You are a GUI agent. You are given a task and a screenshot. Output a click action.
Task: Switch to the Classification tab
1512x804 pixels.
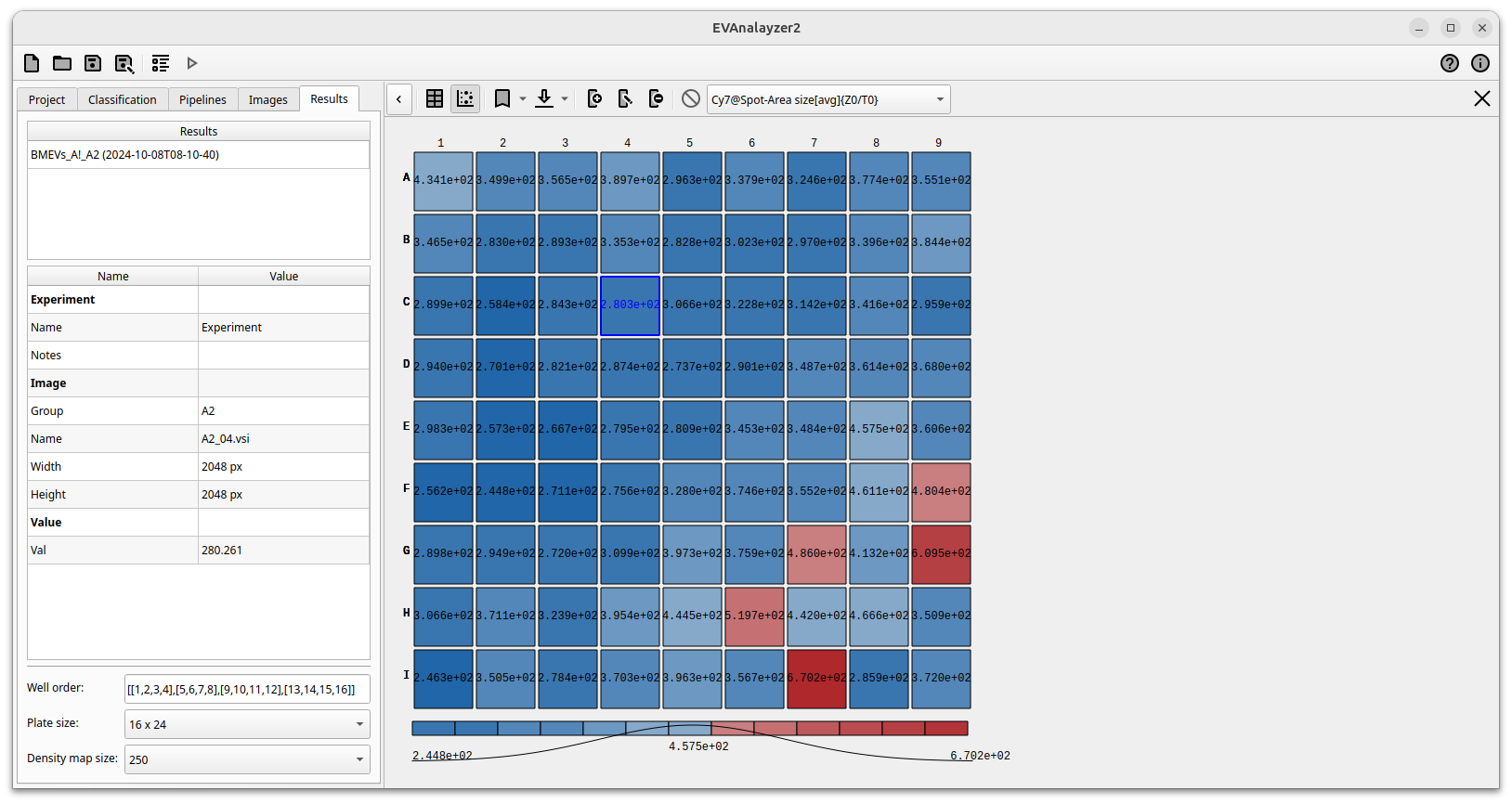coord(123,99)
